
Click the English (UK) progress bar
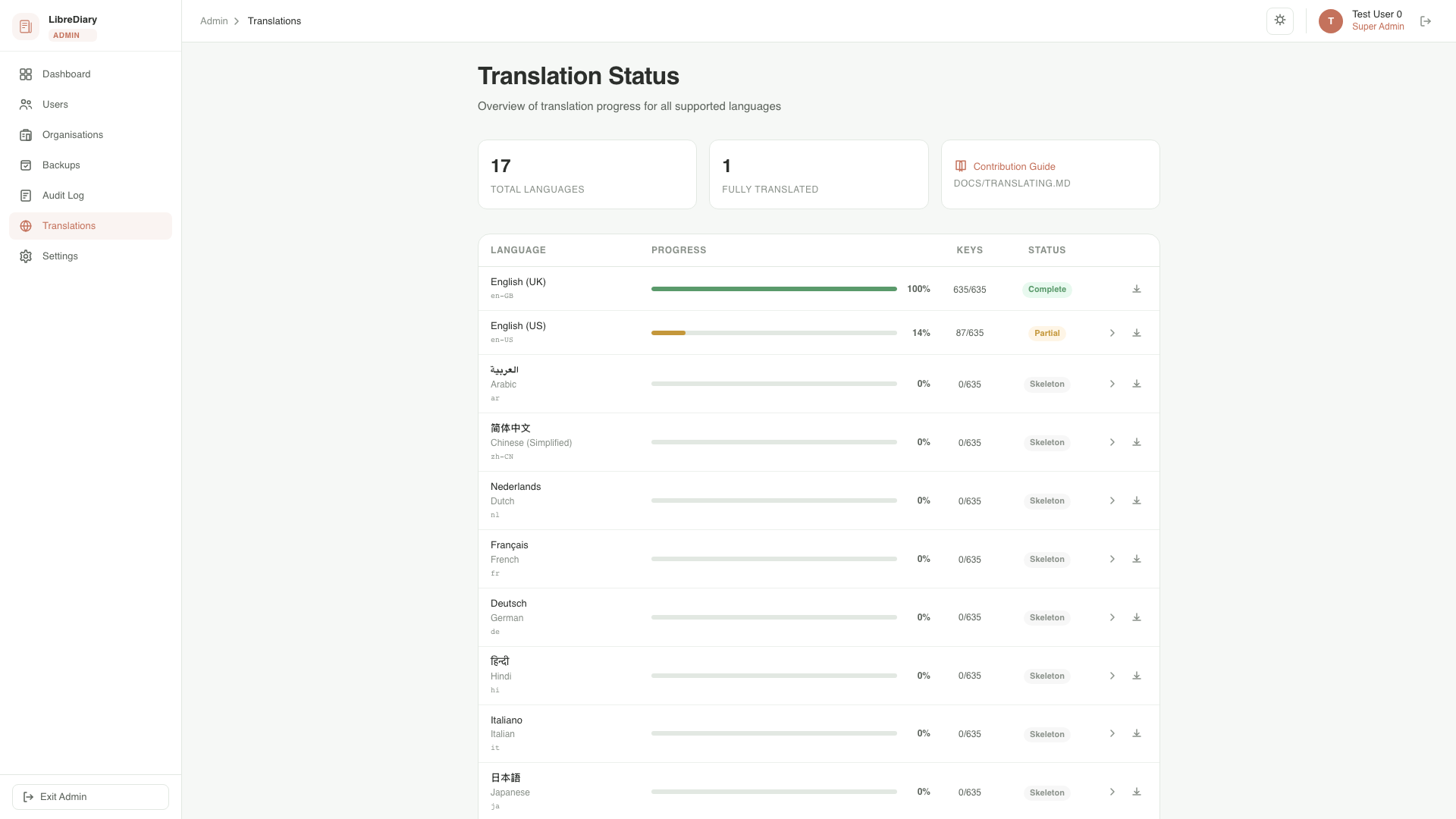point(773,289)
